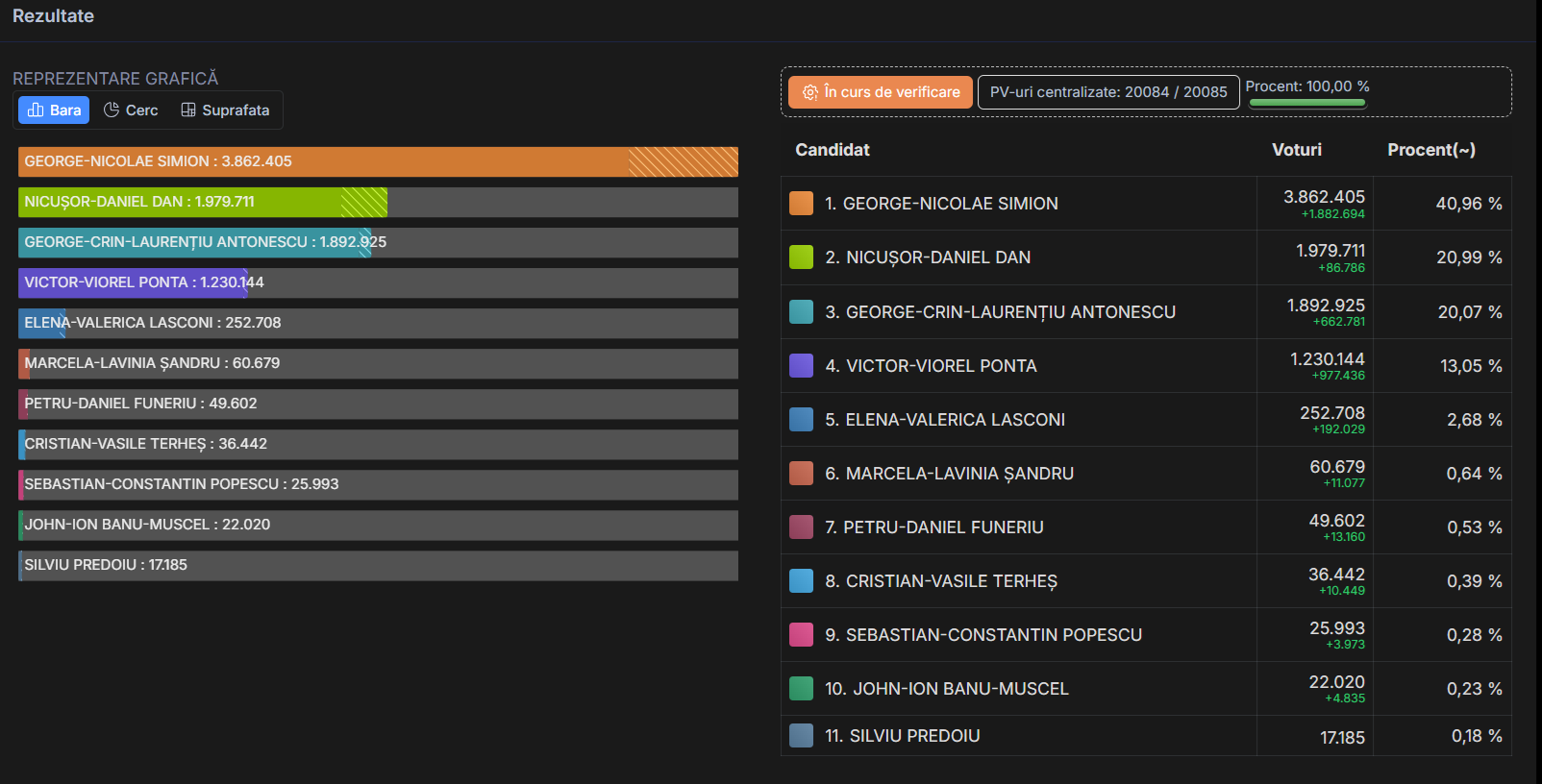This screenshot has width=1542, height=784.
Task: Click the bar chart icon on Bara
Action: point(36,110)
